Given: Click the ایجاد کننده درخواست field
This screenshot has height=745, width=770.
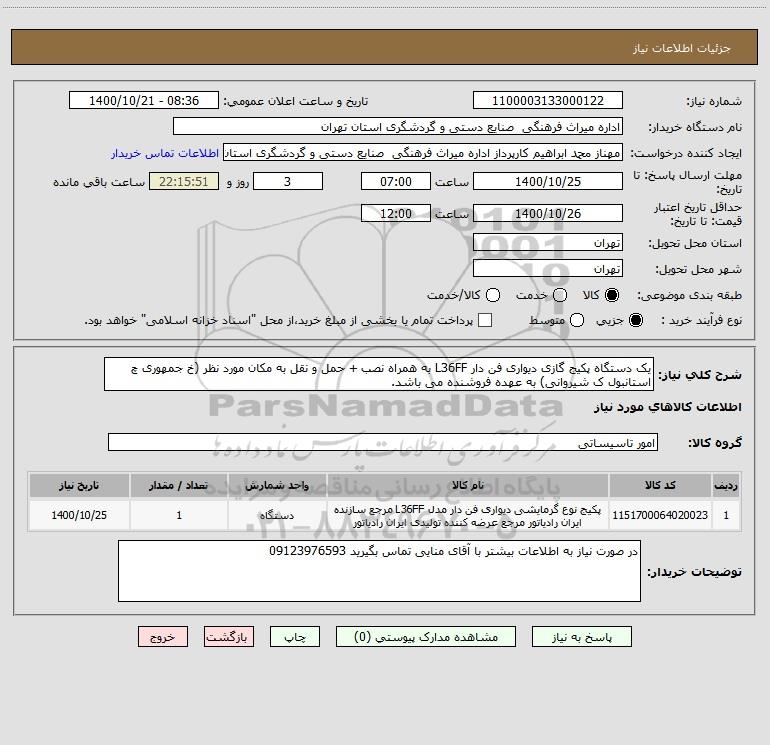Looking at the screenshot, I should [423, 153].
